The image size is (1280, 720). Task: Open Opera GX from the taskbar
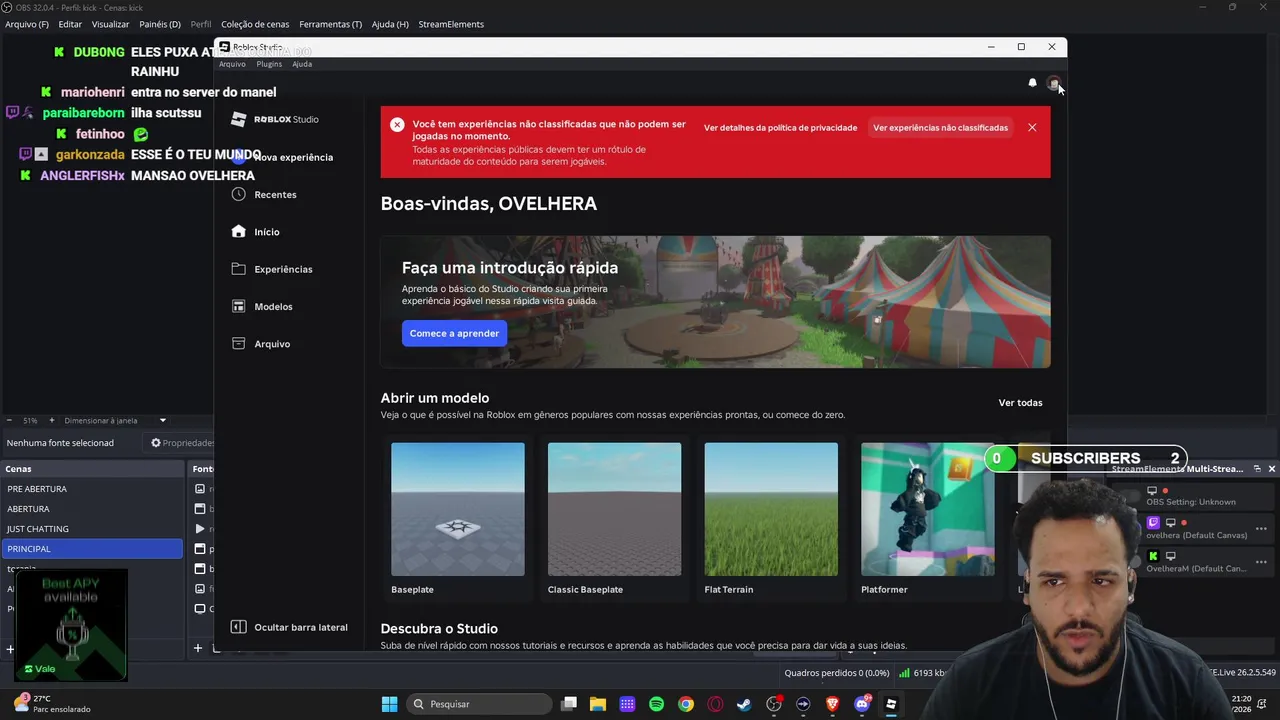point(715,704)
